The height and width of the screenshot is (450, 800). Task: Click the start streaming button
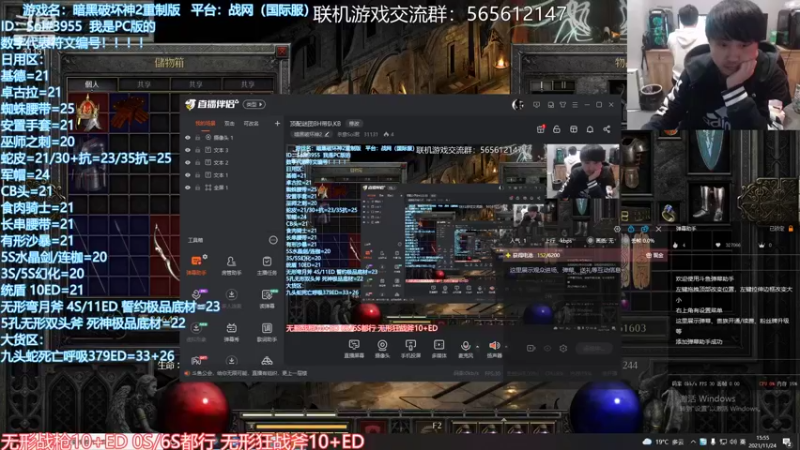[593, 348]
